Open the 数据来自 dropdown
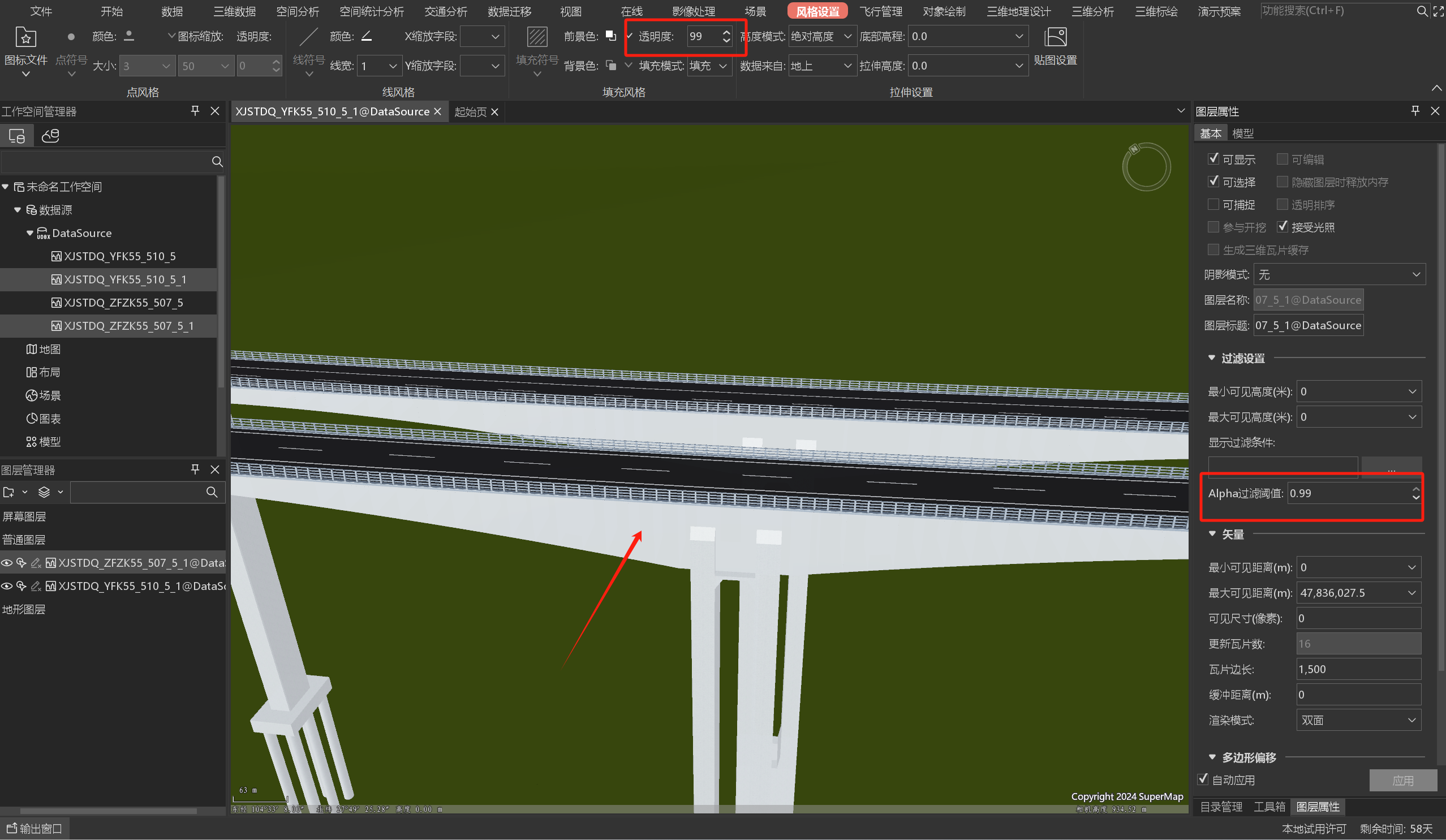This screenshot has width=1446, height=840. pos(821,66)
